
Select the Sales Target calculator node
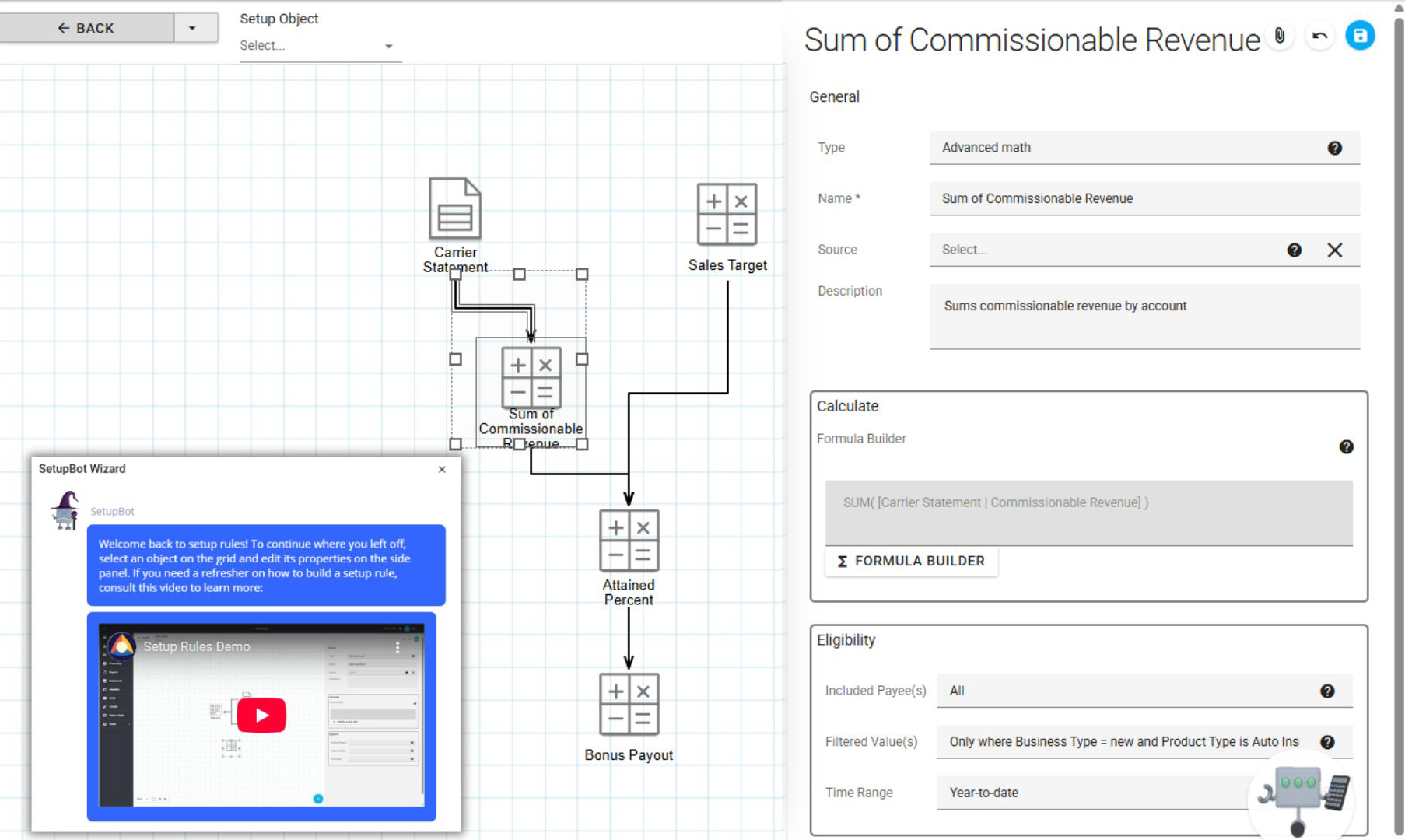pyautogui.click(x=727, y=215)
